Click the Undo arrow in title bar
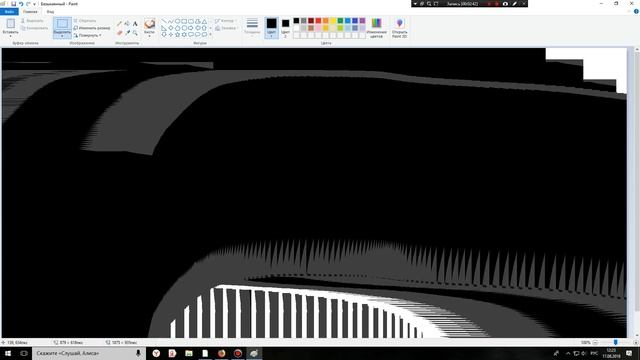Image resolution: width=640 pixels, height=360 pixels. [21, 4]
